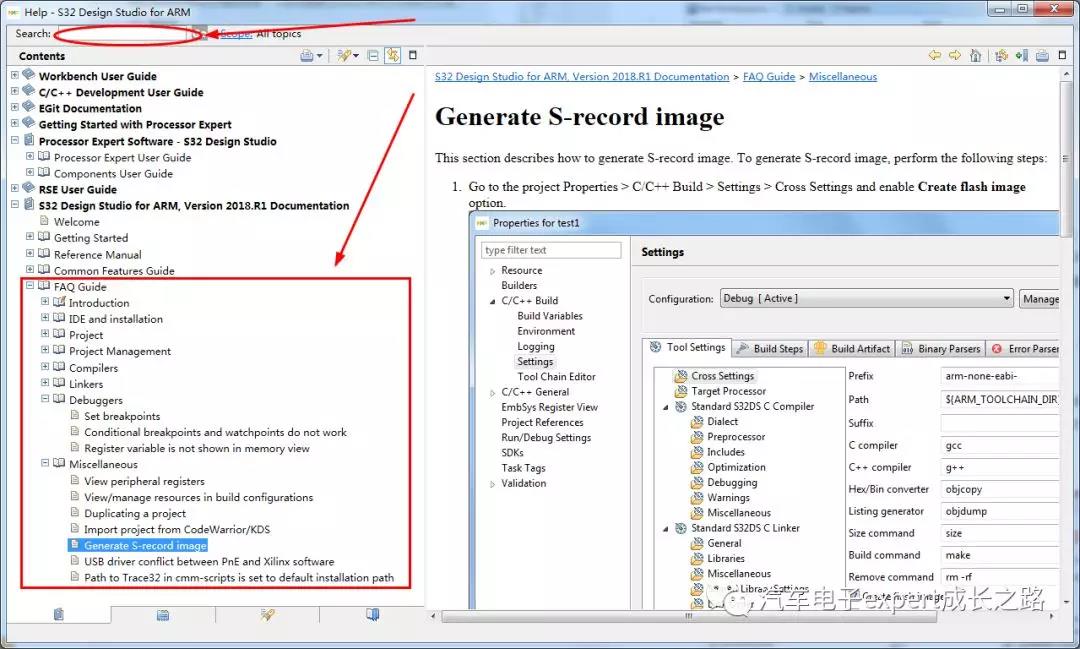Open FAQ Guide breadcrumb link
The image size is (1080, 649).
[769, 77]
